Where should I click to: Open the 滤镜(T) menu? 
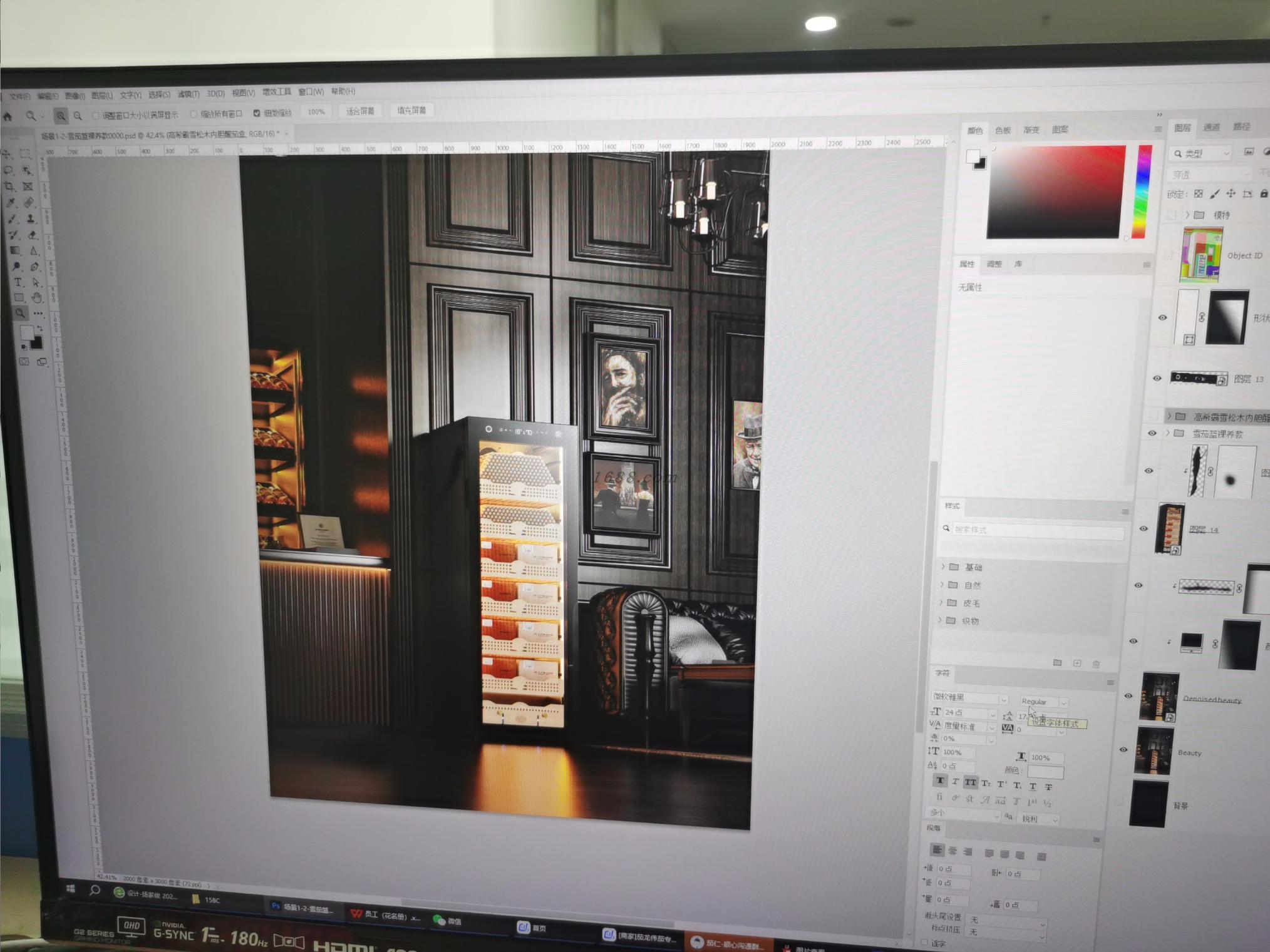188,94
